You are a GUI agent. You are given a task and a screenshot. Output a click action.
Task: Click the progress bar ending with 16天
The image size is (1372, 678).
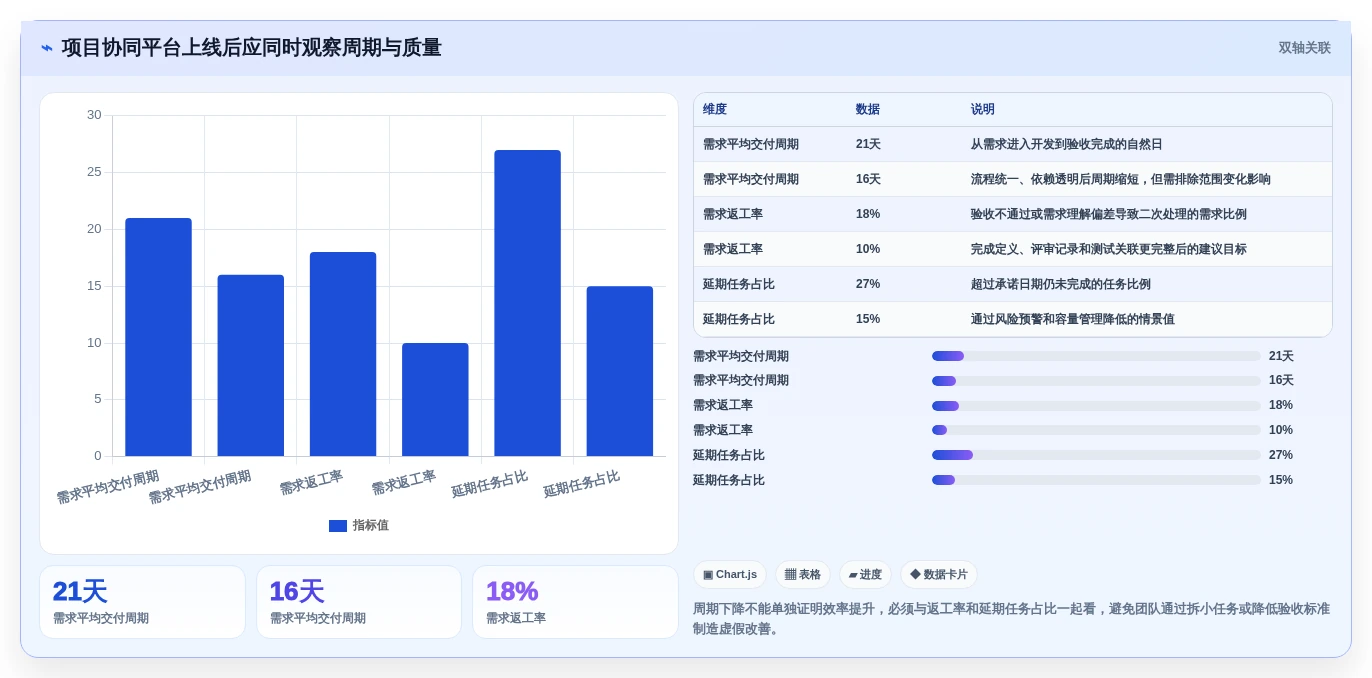1096,381
